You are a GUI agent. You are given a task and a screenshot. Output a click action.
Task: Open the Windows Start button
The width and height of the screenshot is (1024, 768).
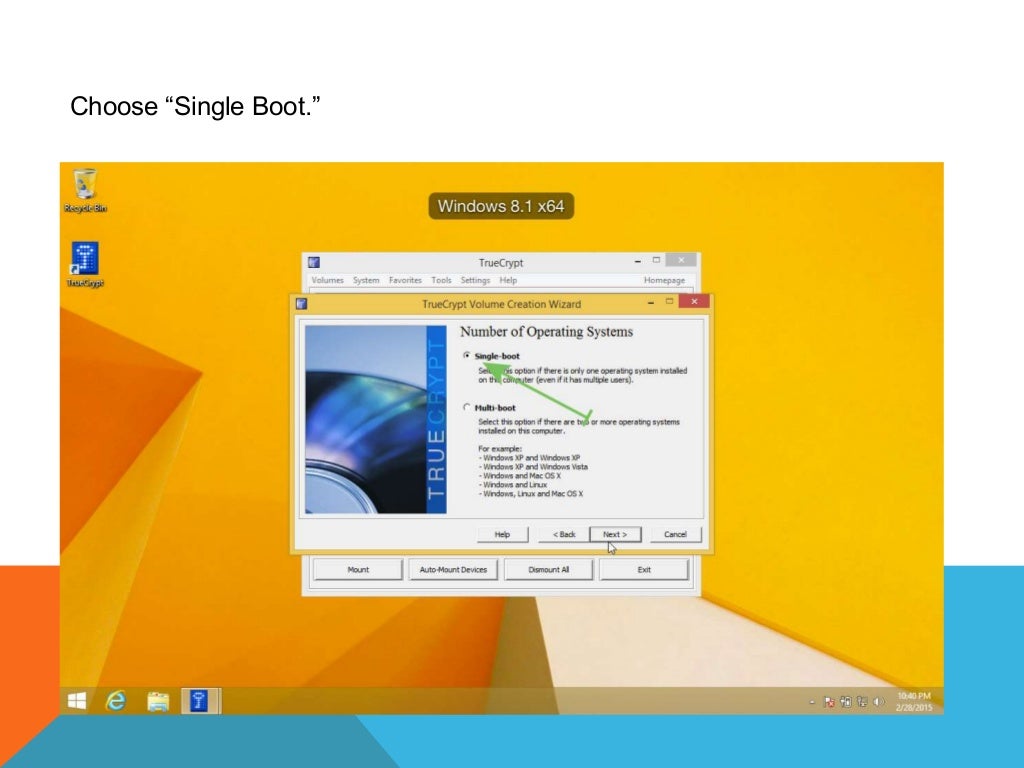click(x=77, y=701)
